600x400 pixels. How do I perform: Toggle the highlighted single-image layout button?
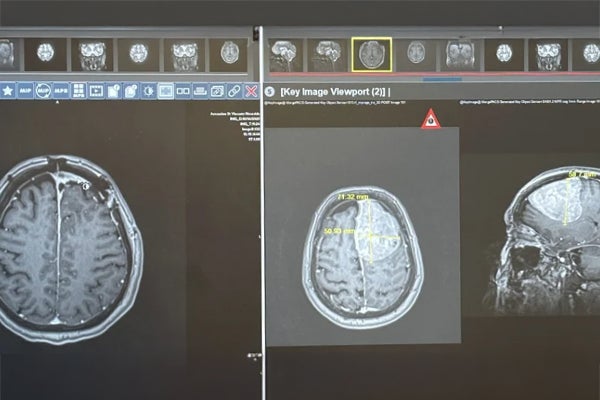click(165, 91)
